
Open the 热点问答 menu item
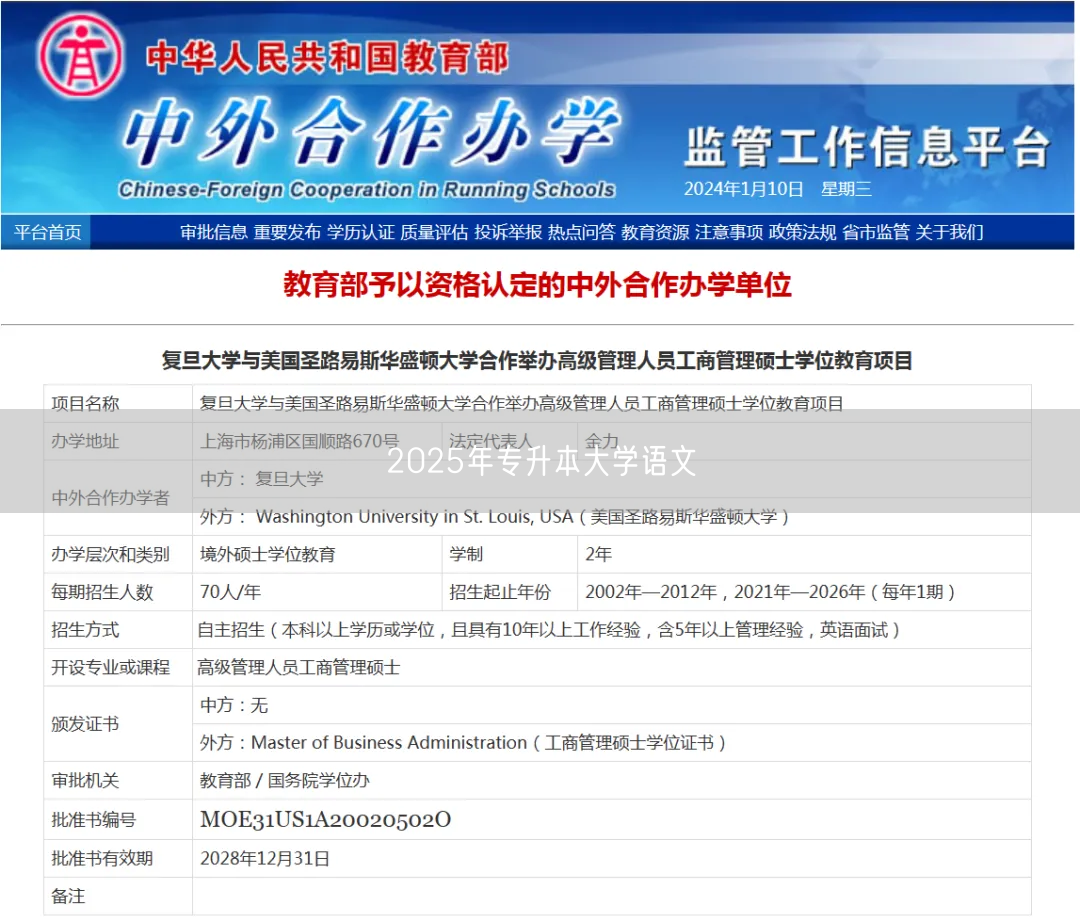point(581,232)
